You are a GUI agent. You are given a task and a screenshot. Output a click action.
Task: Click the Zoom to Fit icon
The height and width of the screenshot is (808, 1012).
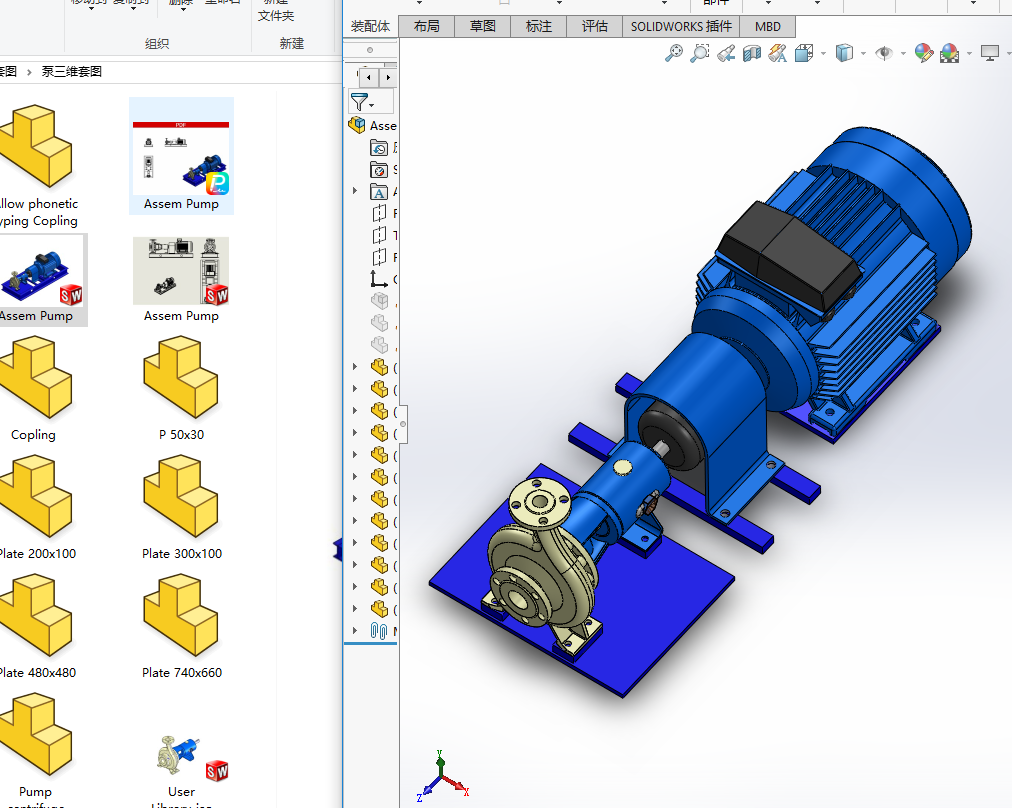coord(674,53)
